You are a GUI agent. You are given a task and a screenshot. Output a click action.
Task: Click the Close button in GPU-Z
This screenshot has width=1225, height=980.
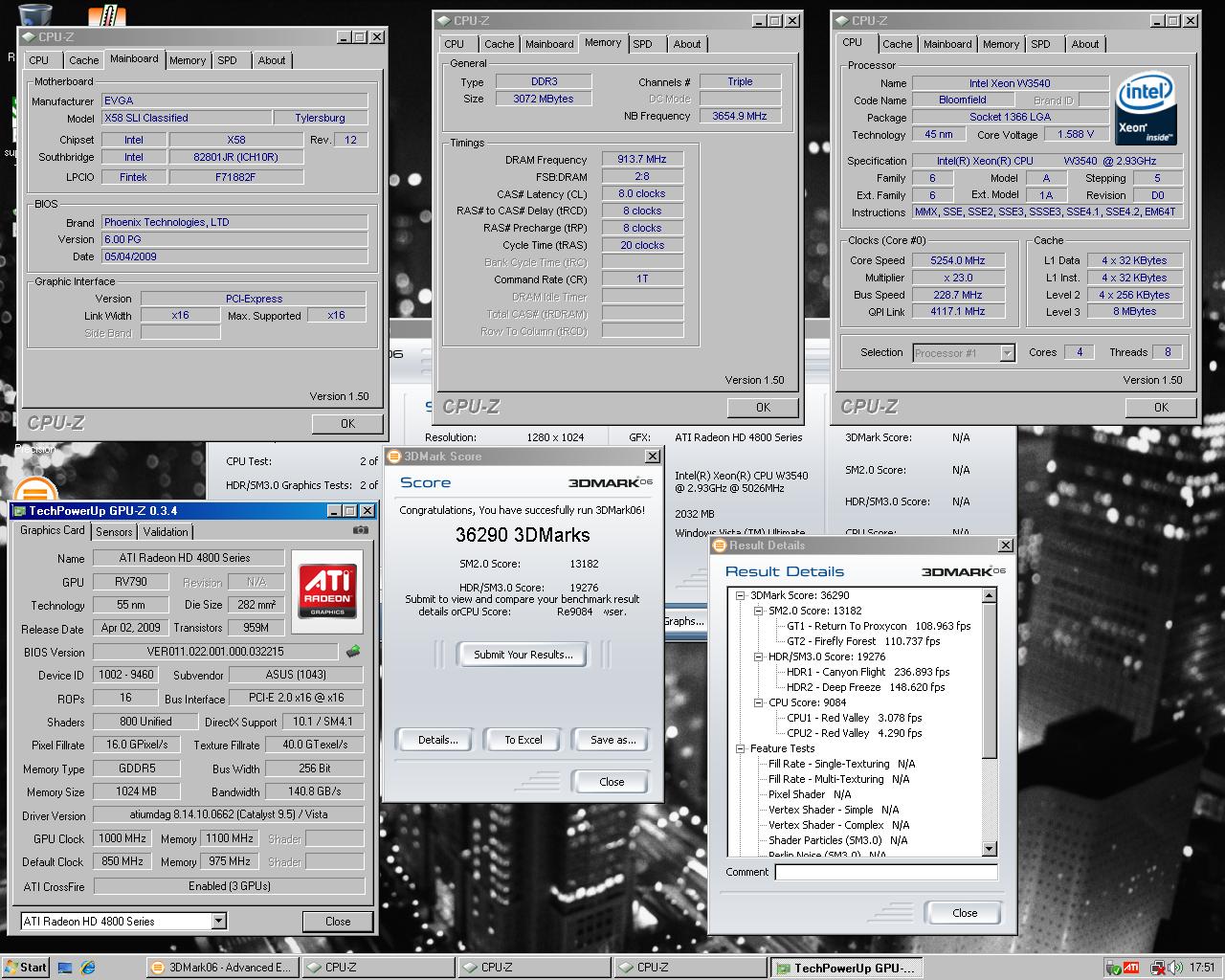pos(338,922)
